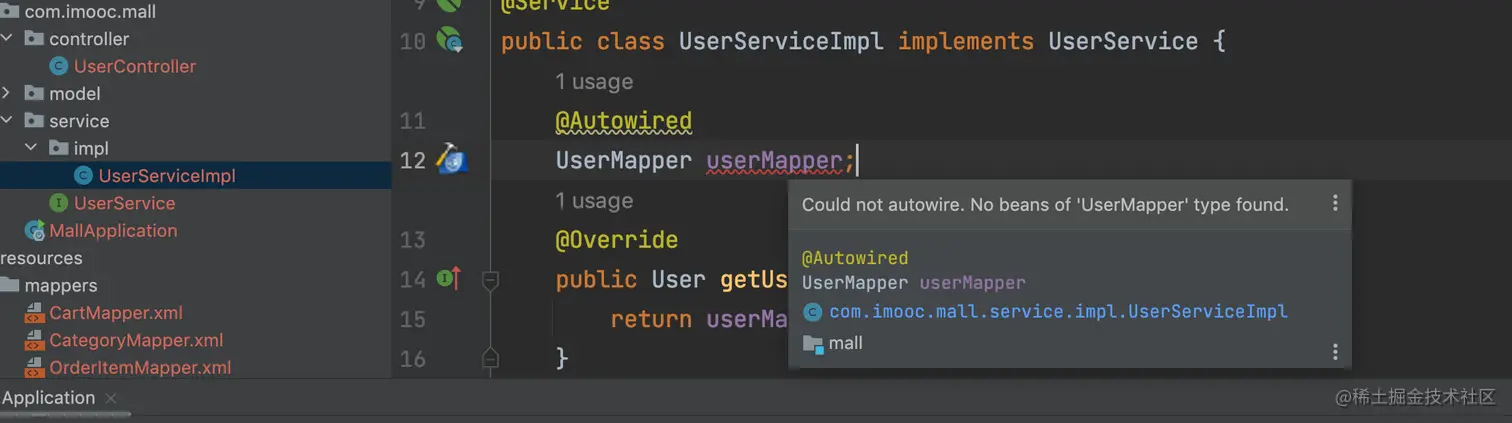Image resolution: width=1512 pixels, height=423 pixels.
Task: Click UserService interface icon
Action: click(59, 203)
